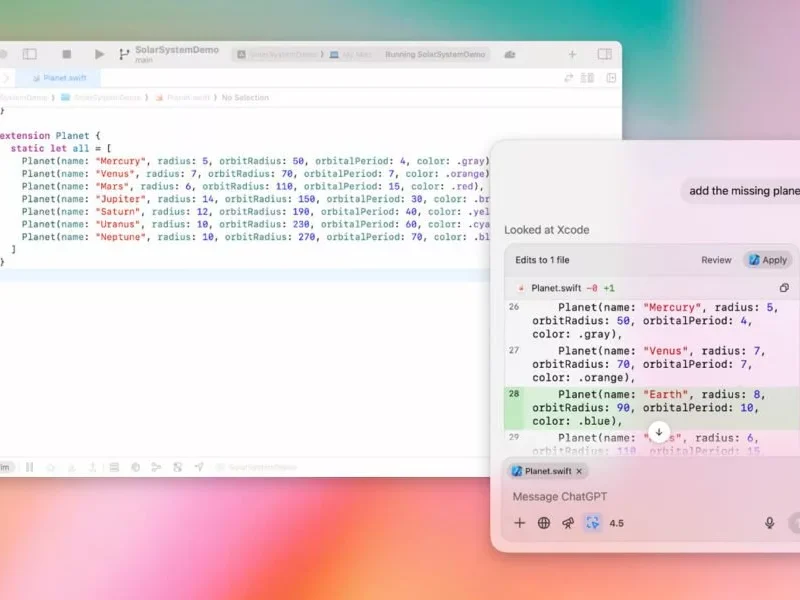This screenshot has height=600, width=800.
Task: Pause execution in the debug bar
Action: pos(29,467)
